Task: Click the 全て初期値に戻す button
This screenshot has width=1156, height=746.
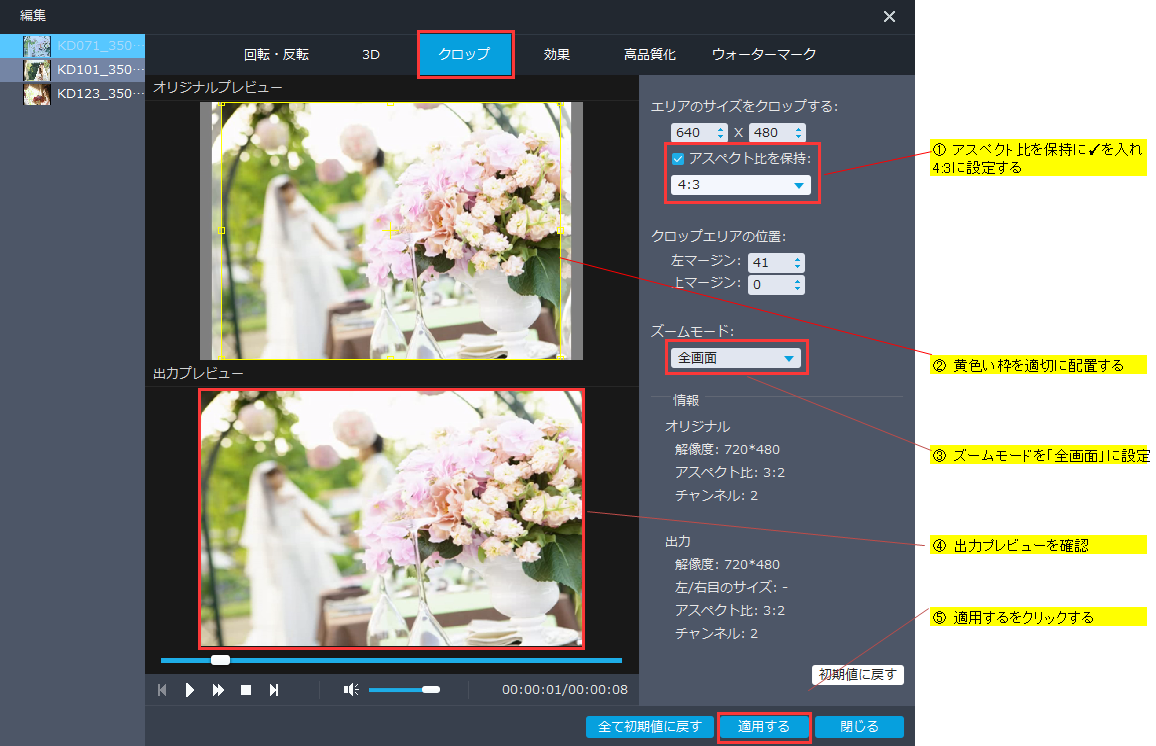Action: click(650, 727)
